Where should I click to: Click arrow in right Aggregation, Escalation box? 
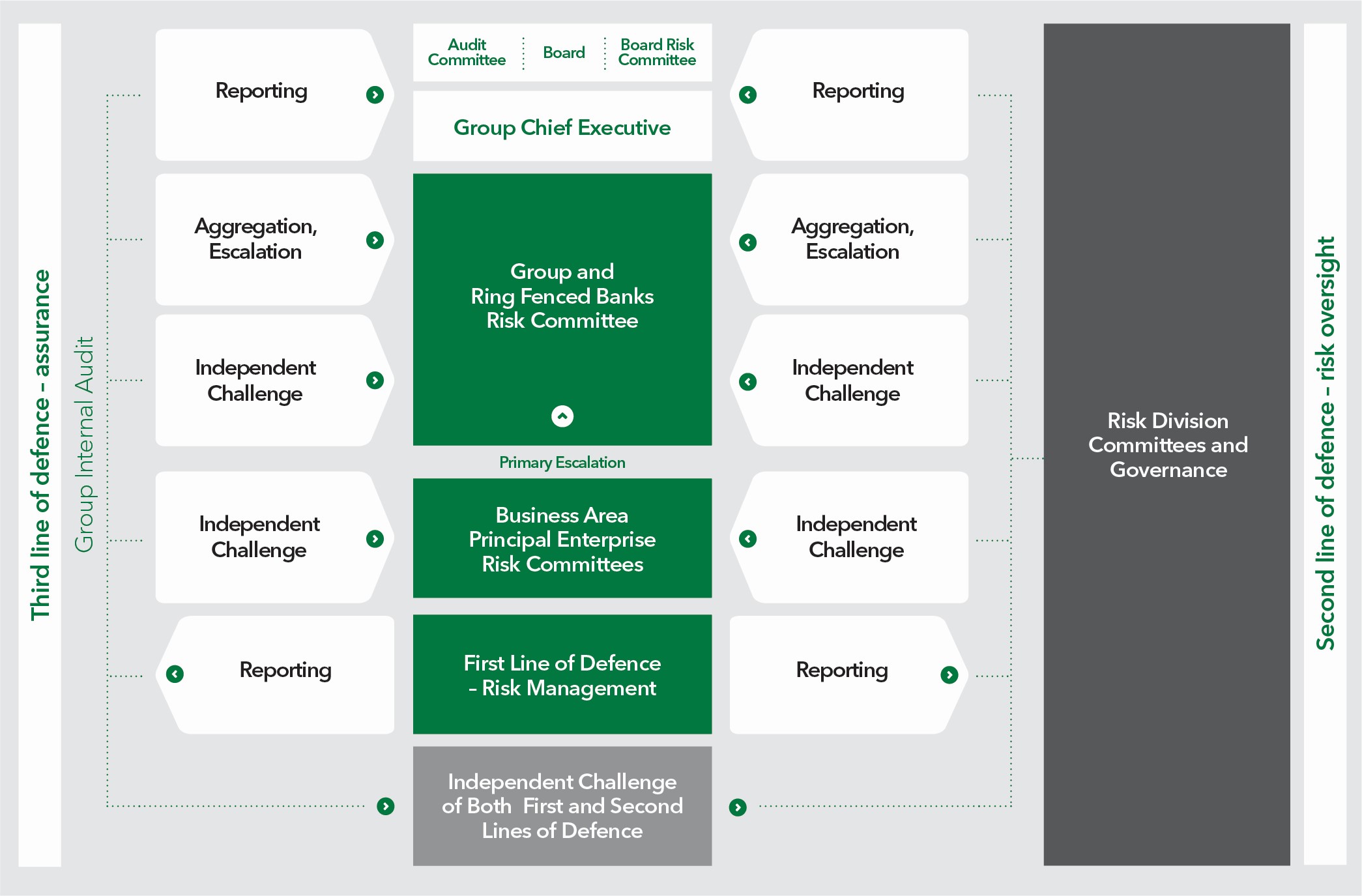747,242
